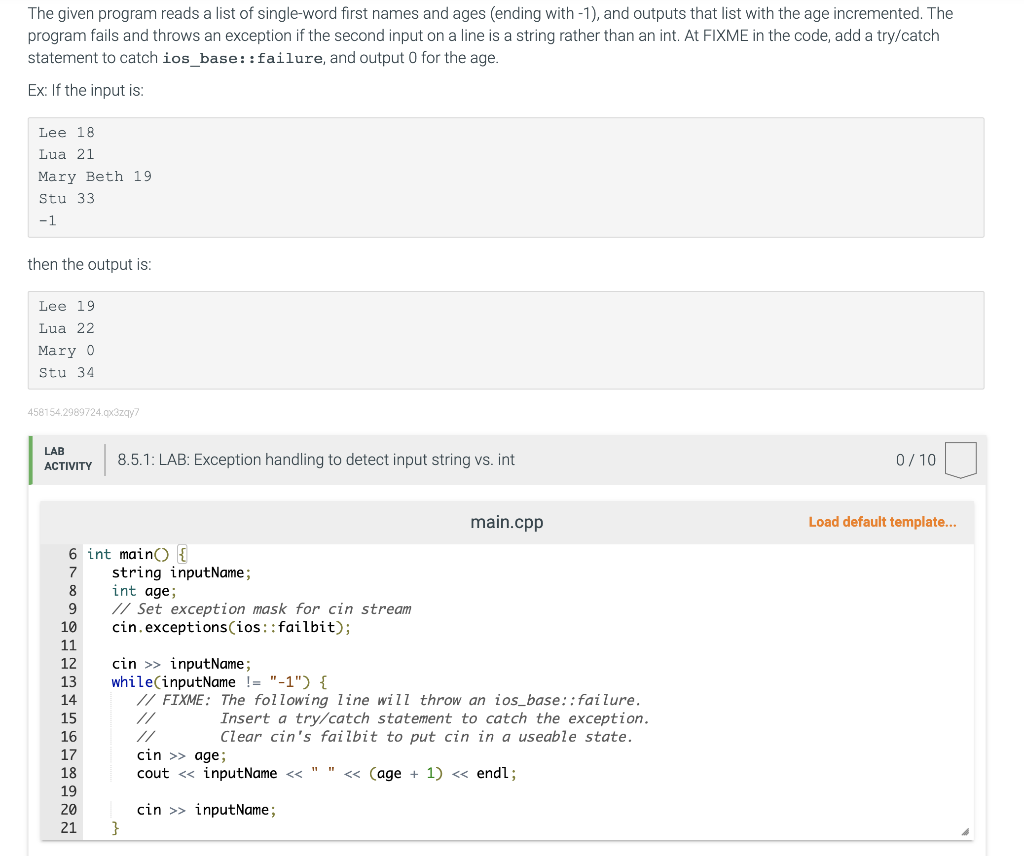Click the while loop on line 13
1024x856 pixels.
pyautogui.click(x=219, y=682)
